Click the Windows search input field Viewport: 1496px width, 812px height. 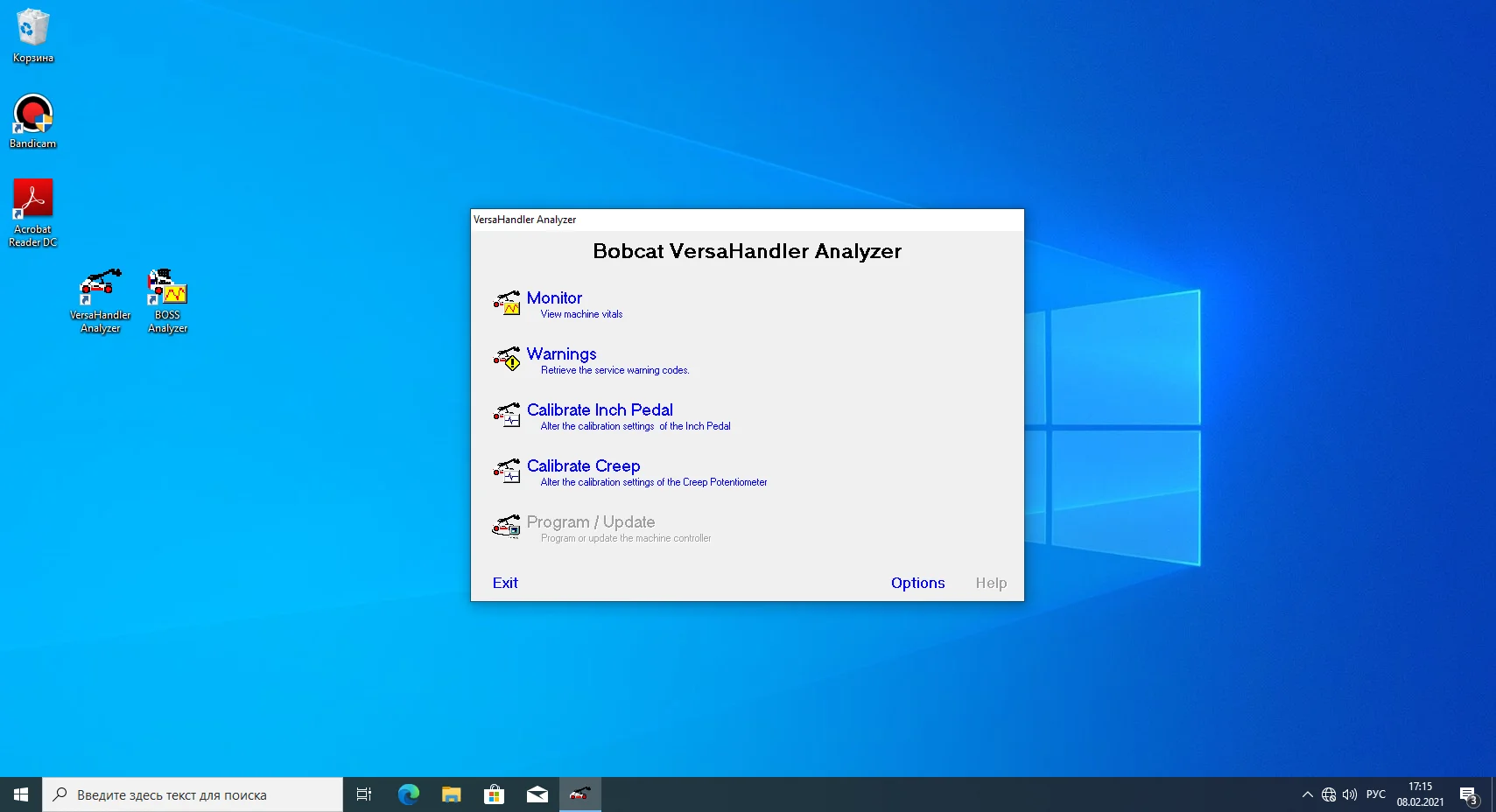point(193,794)
